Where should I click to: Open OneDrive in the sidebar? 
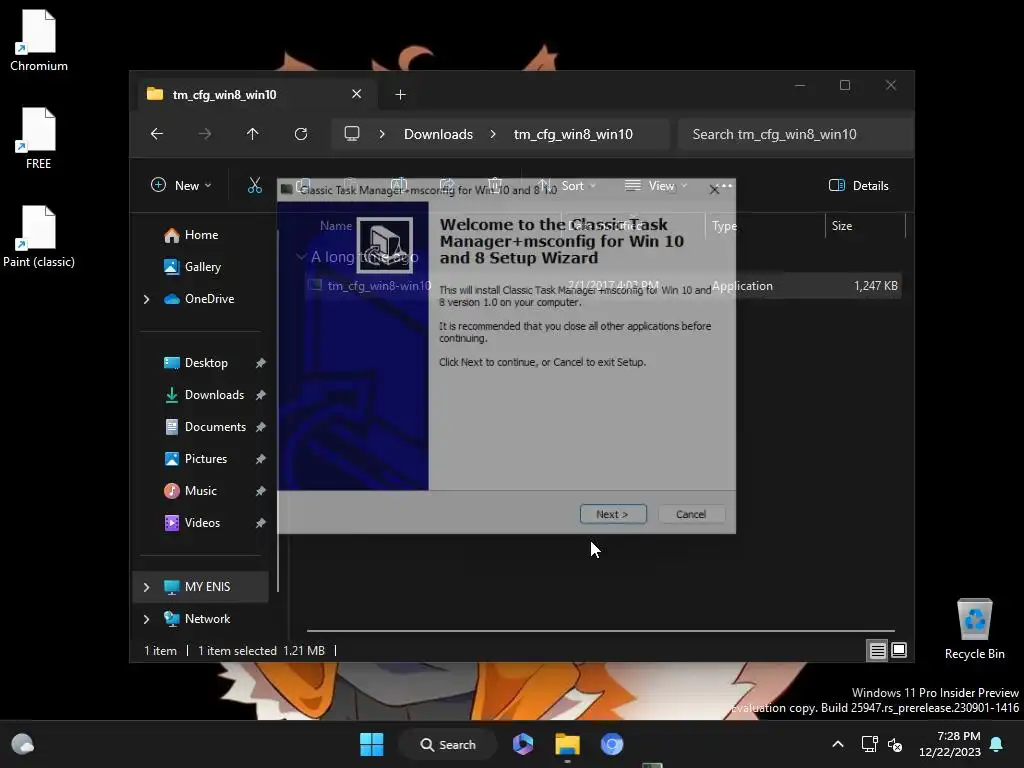pos(199,298)
